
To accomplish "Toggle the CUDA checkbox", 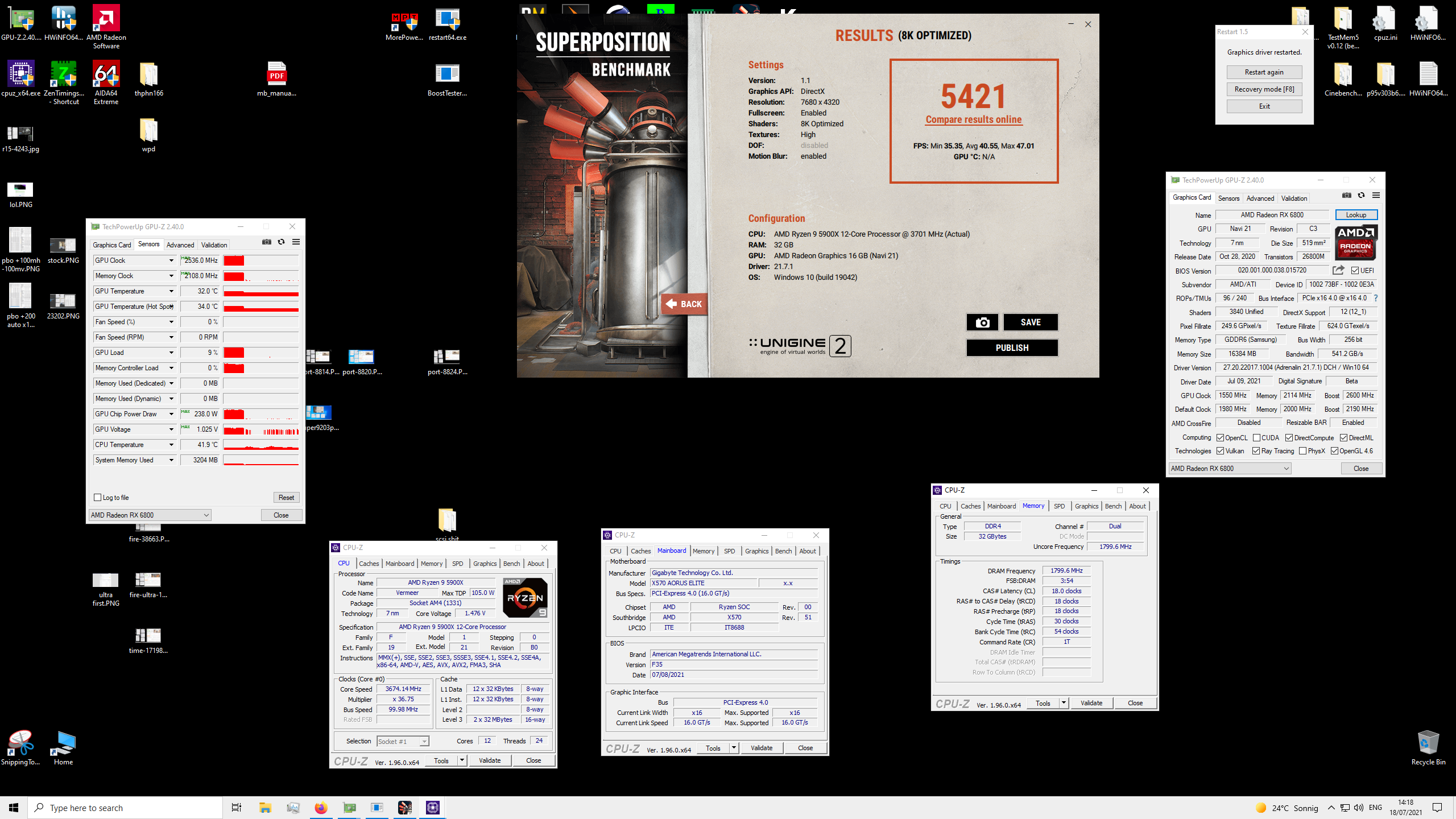I will [x=1256, y=438].
